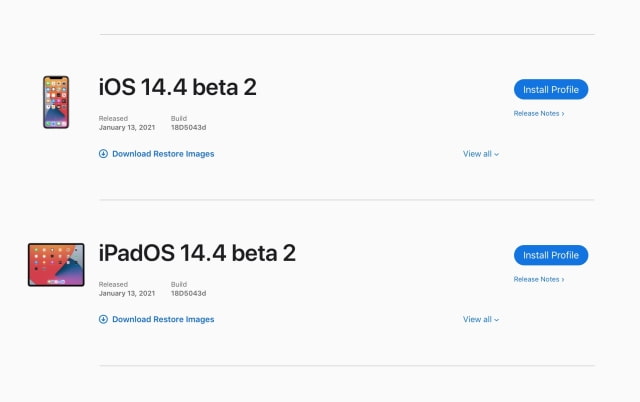Click the download icon under iOS 14.4 beta 2

click(103, 154)
